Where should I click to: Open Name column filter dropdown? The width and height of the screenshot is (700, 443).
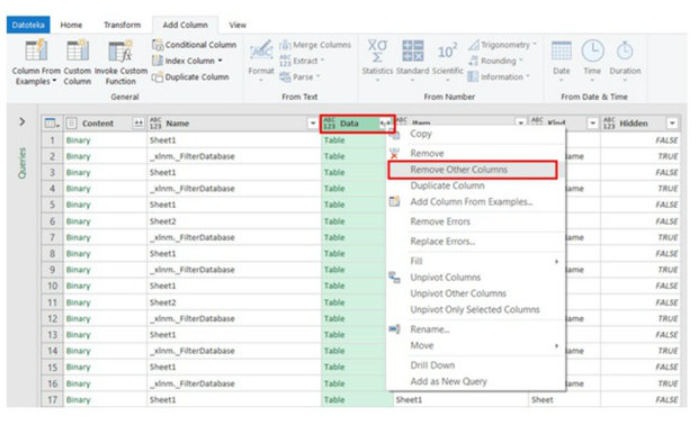(313, 124)
